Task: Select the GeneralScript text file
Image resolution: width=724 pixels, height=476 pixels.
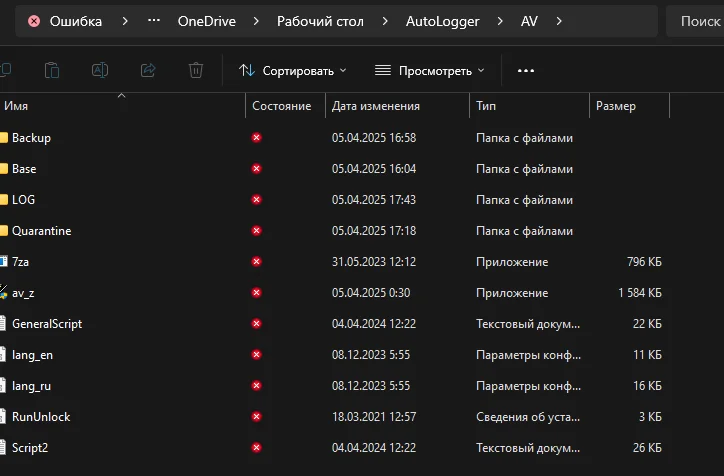Action: click(x=335, y=324)
